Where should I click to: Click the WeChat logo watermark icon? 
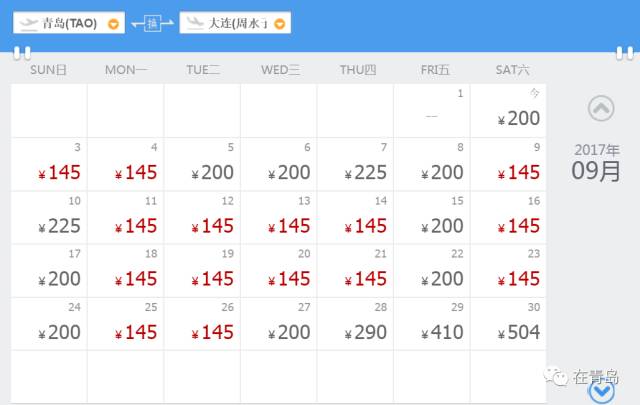557,378
